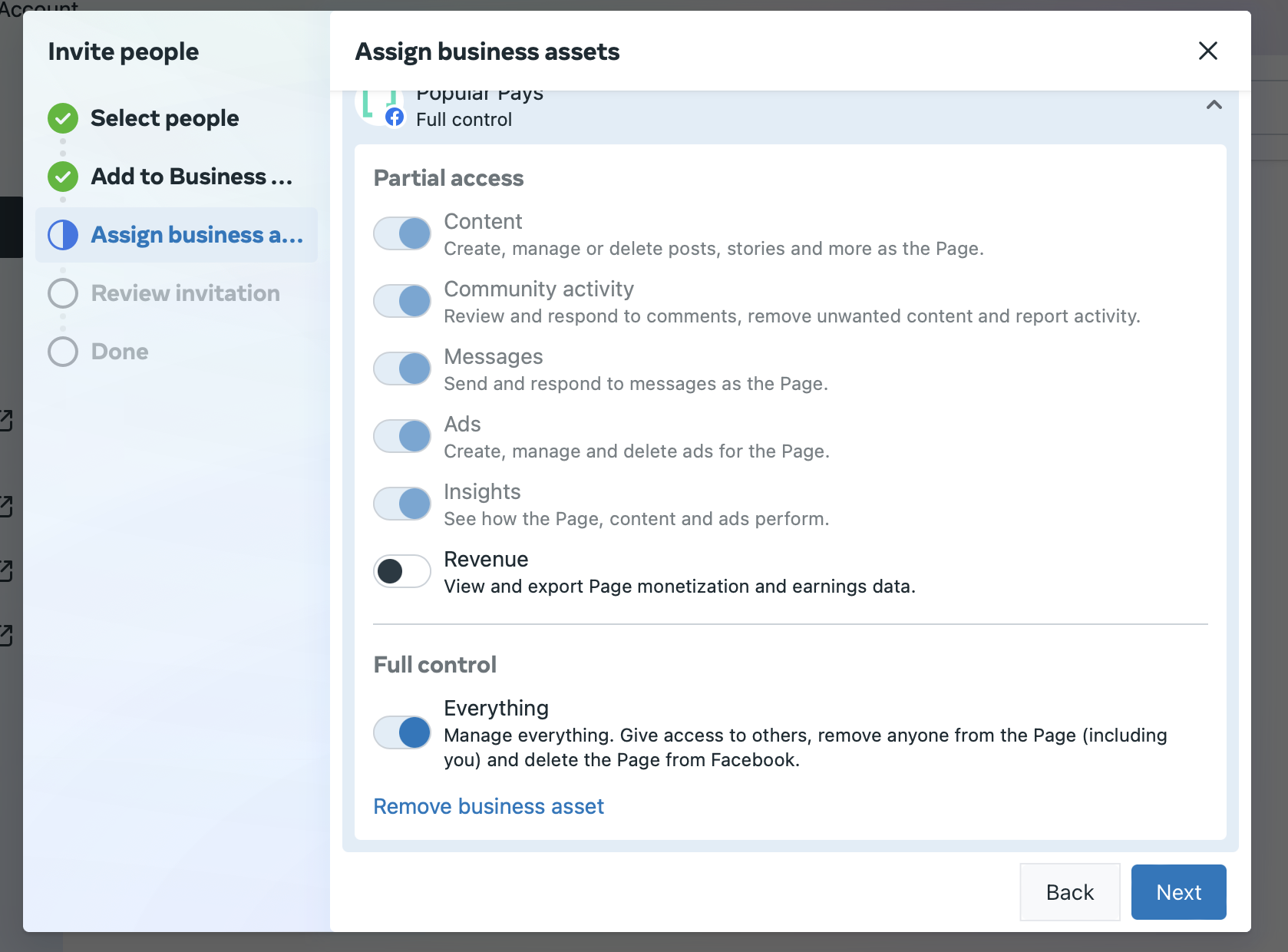Image resolution: width=1288 pixels, height=952 pixels.
Task: Collapse the Popular Pays asset panel
Action: click(1214, 105)
